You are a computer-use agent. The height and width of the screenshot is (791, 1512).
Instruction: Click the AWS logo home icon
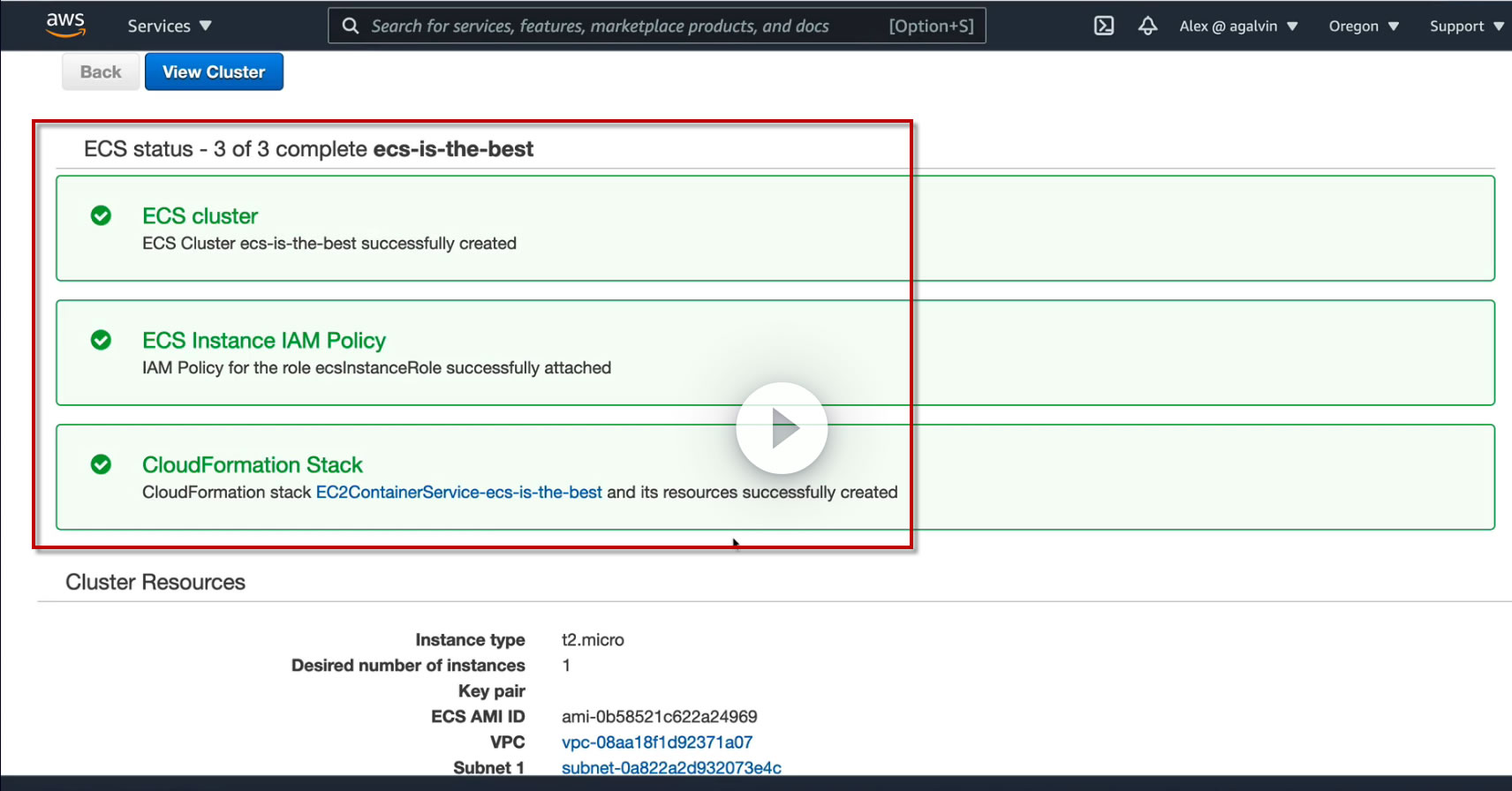tap(65, 25)
